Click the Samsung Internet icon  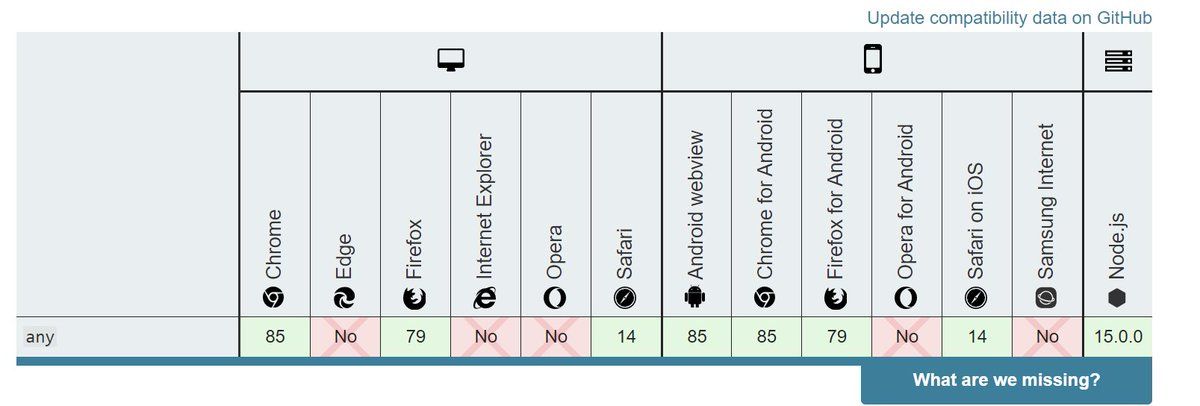[x=1047, y=297]
